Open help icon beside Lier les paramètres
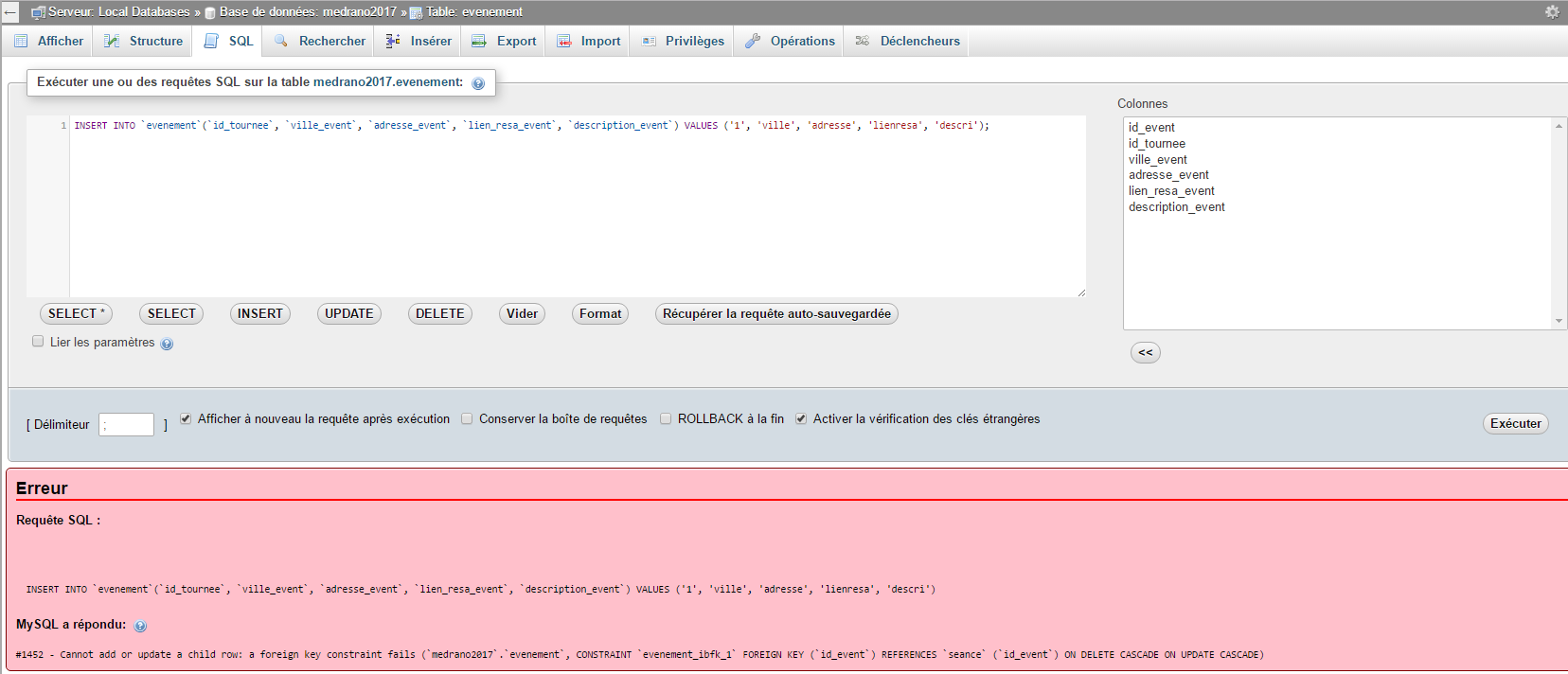 coord(167,344)
